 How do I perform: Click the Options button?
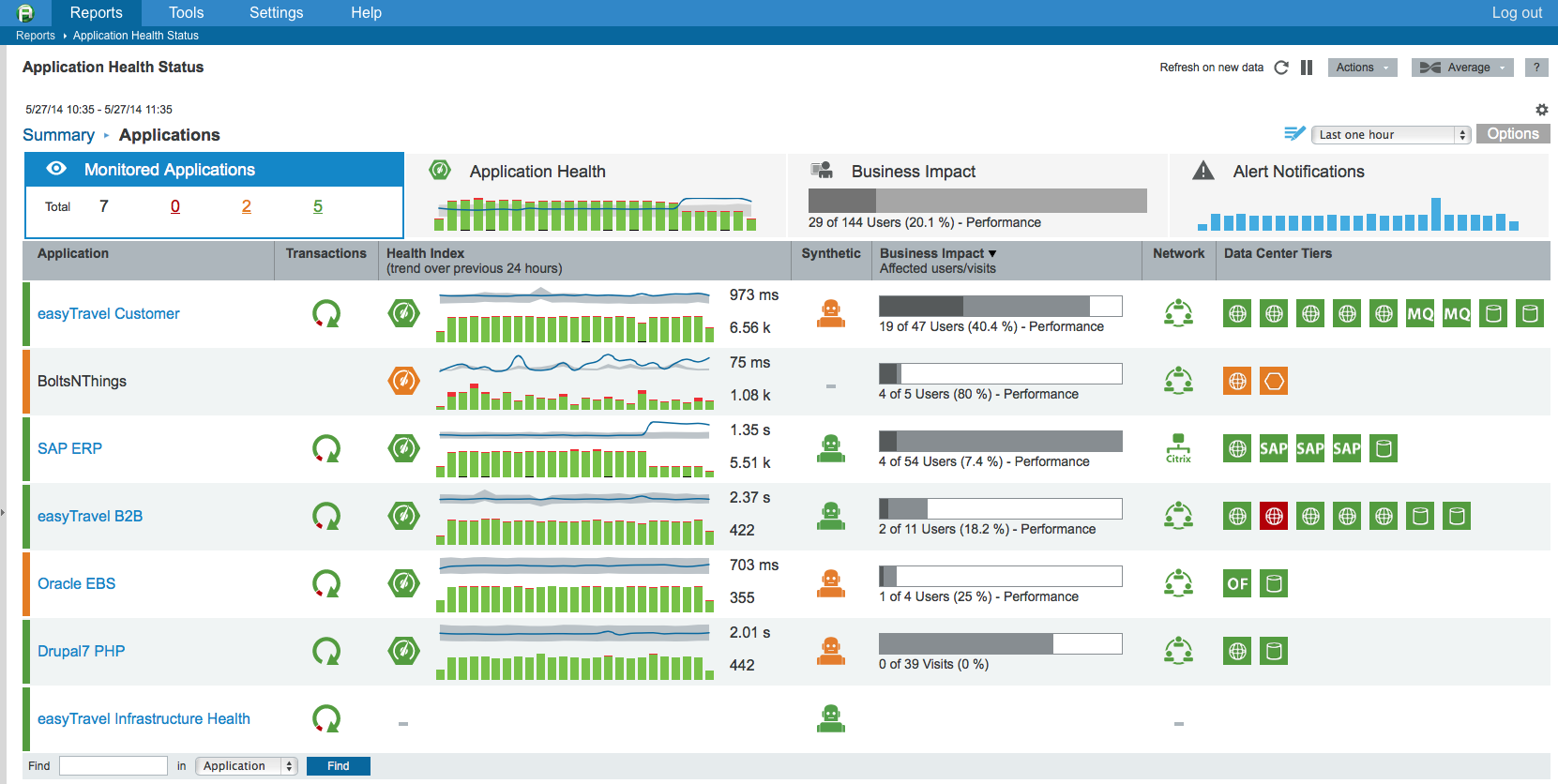(1513, 134)
